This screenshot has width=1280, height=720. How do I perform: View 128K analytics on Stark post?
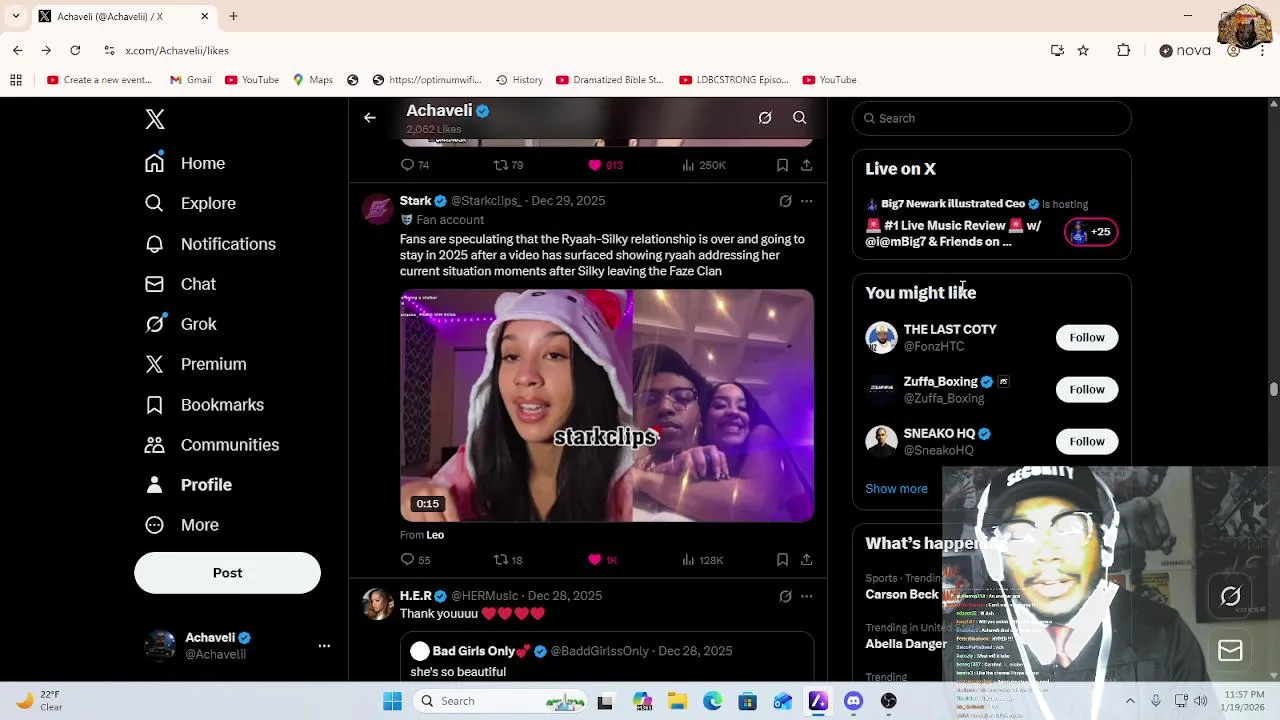click(x=702, y=560)
